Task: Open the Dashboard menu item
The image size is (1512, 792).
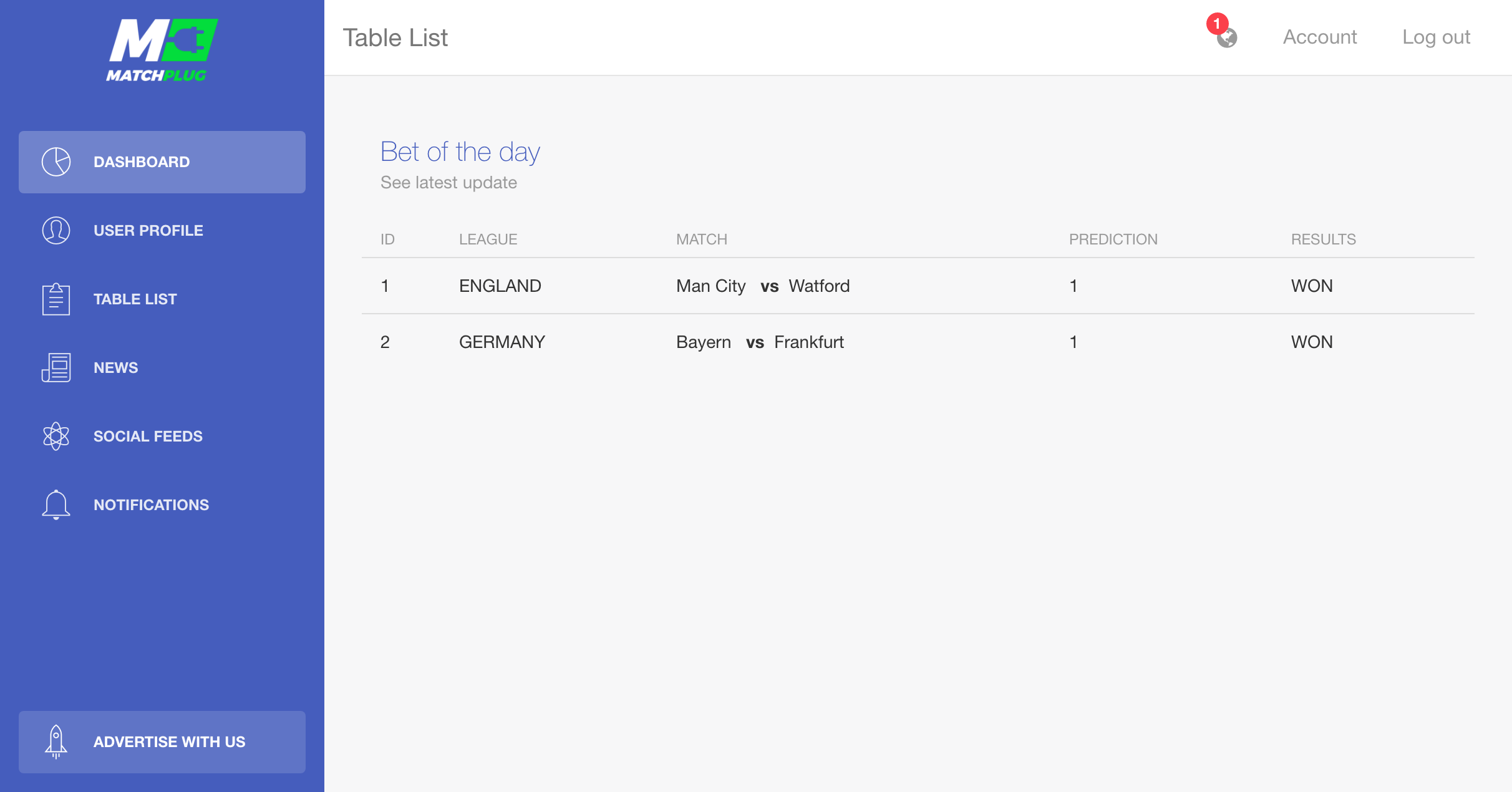Action: (x=142, y=162)
